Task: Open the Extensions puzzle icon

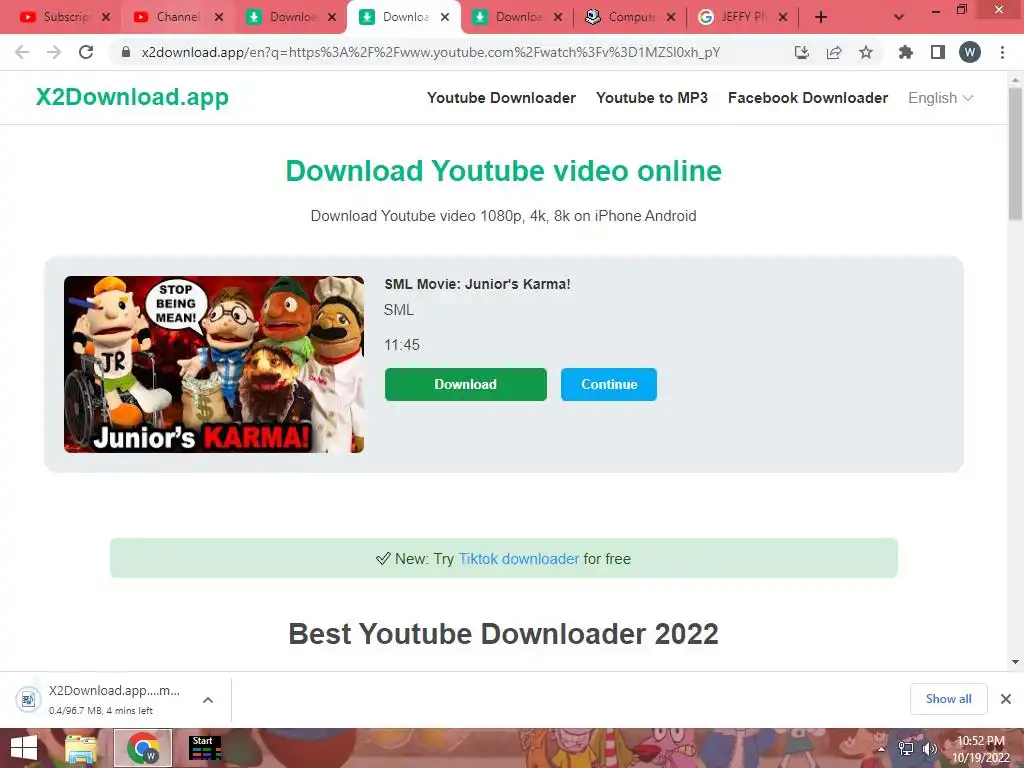Action: pos(905,52)
